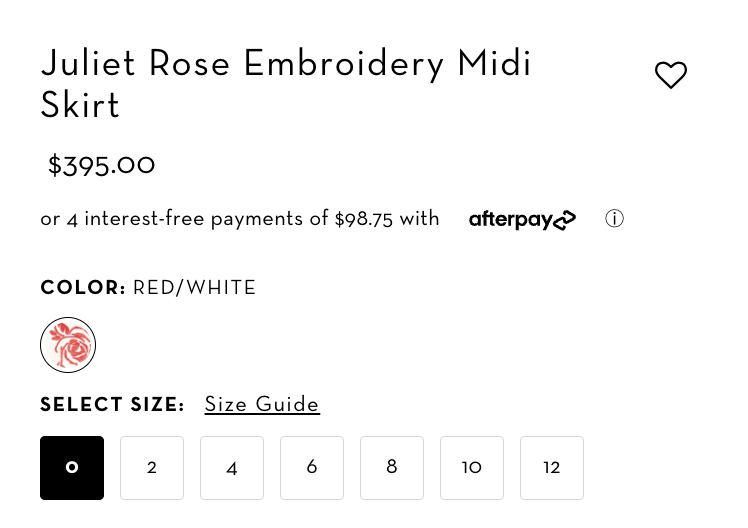Click the RED/WHITE color name
Image resolution: width=748 pixels, height=528 pixels.
point(195,288)
